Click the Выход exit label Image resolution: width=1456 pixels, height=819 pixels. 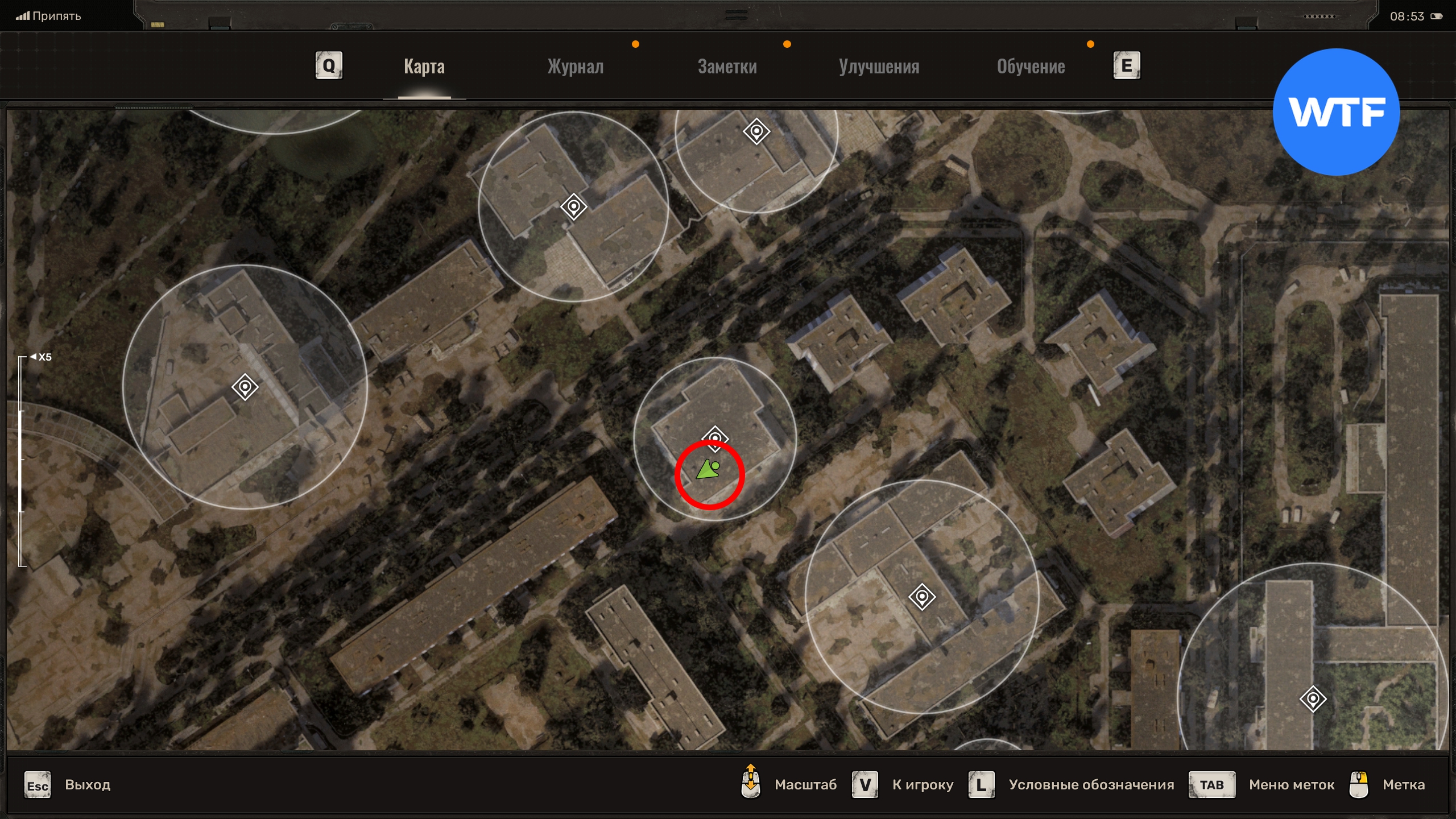click(88, 785)
